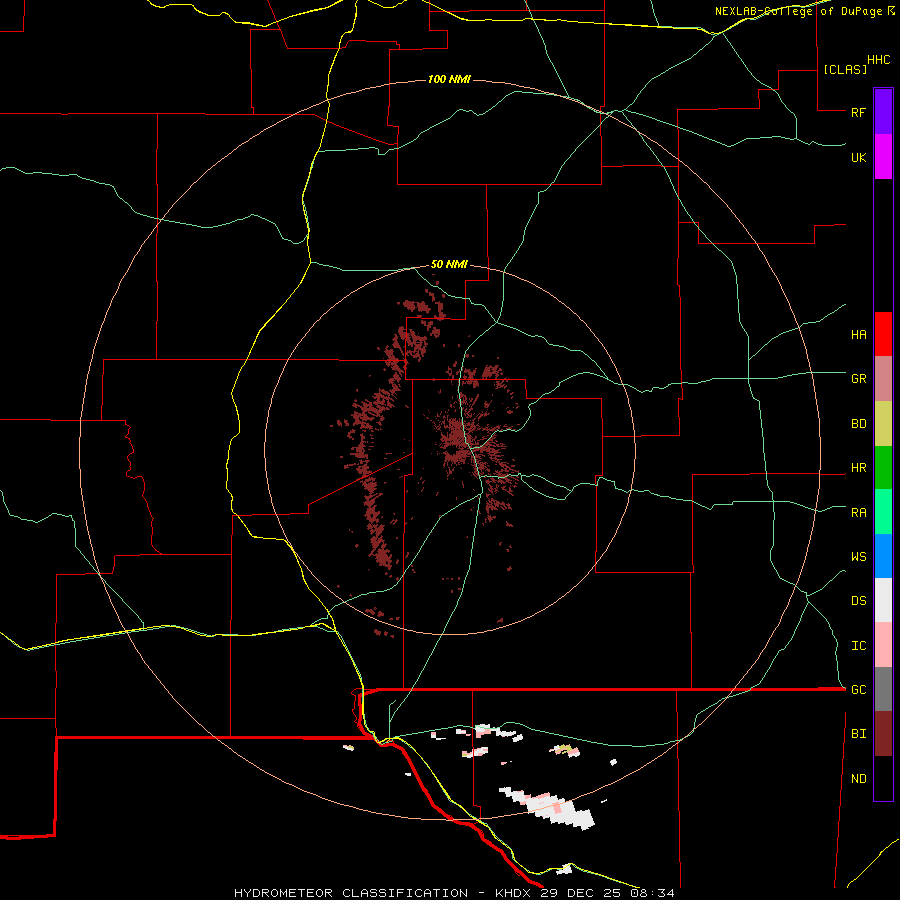Image resolution: width=900 pixels, height=900 pixels.
Task: Click the 50 NMI range ring label
Action: (x=449, y=265)
